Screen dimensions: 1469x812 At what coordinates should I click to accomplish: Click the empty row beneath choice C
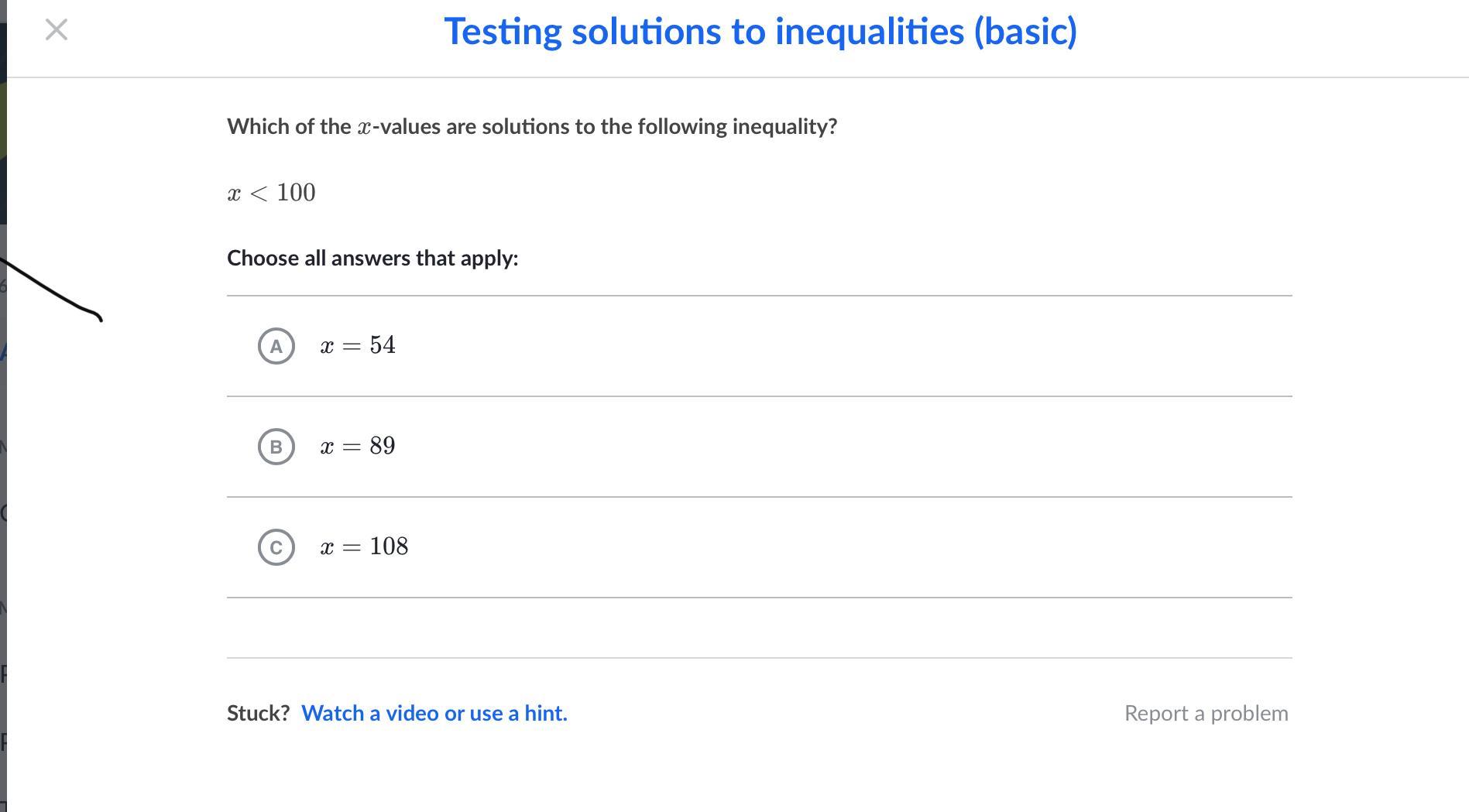[x=759, y=628]
